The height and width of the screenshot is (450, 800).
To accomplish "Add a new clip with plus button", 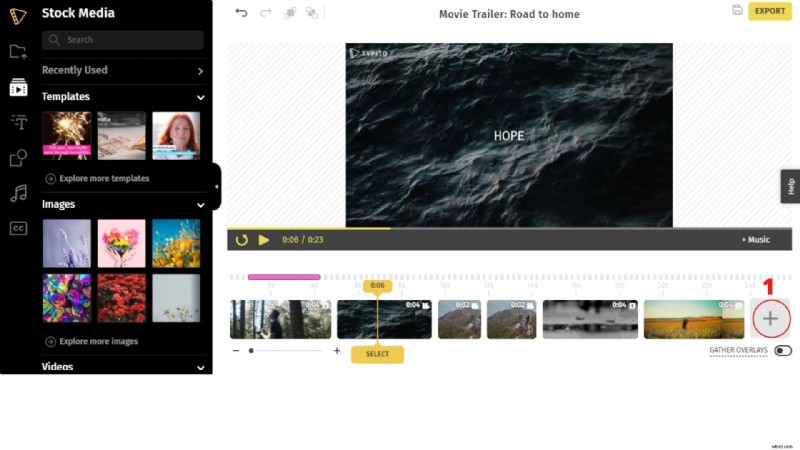I will pos(770,319).
